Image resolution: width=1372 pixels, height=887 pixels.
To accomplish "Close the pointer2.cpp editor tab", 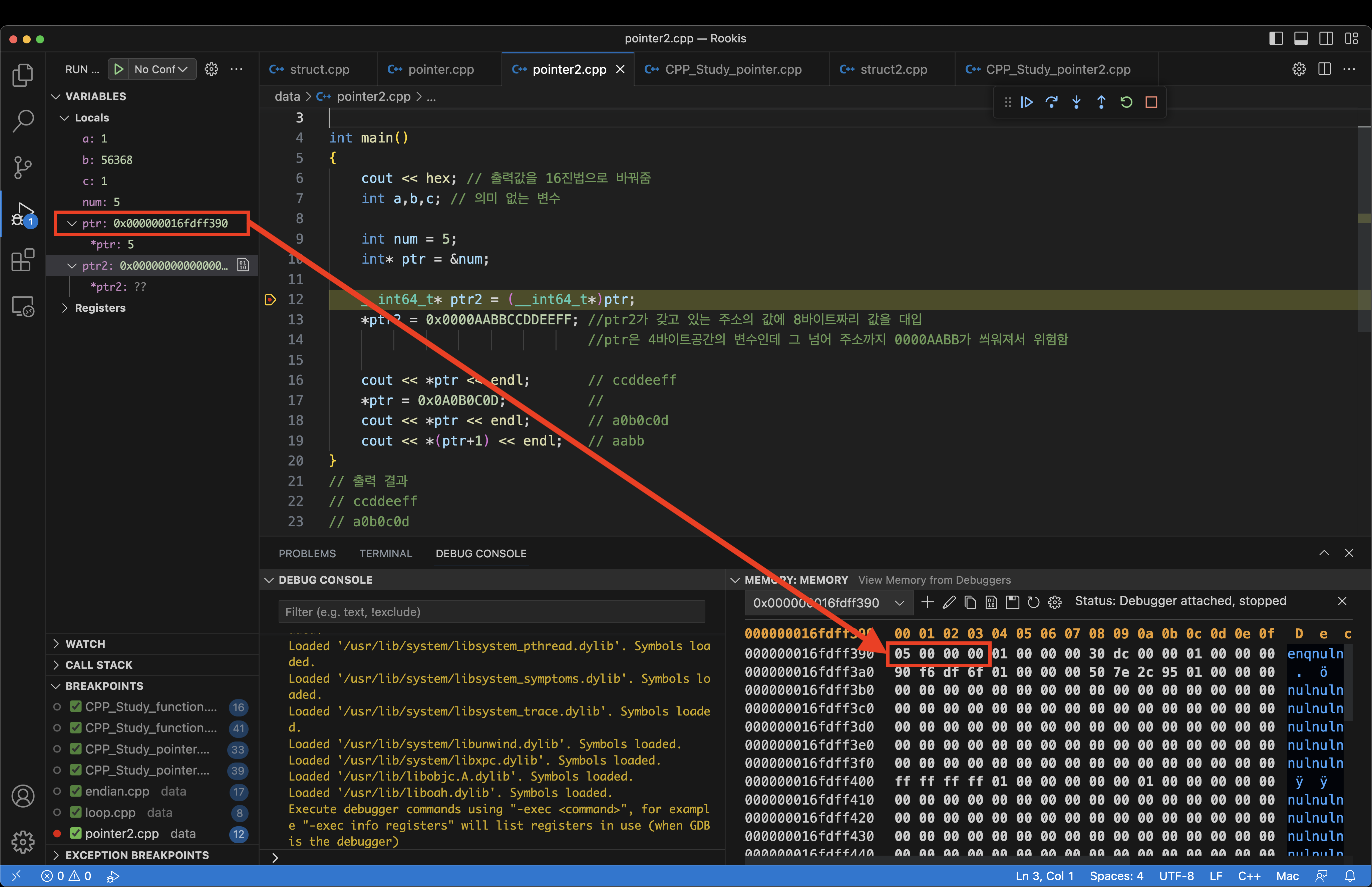I will pos(620,69).
